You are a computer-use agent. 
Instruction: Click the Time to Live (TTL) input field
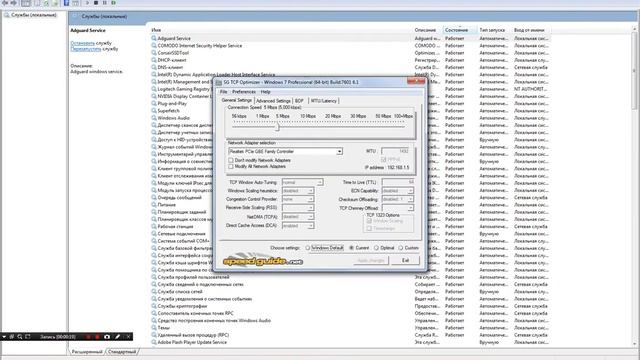click(x=398, y=182)
